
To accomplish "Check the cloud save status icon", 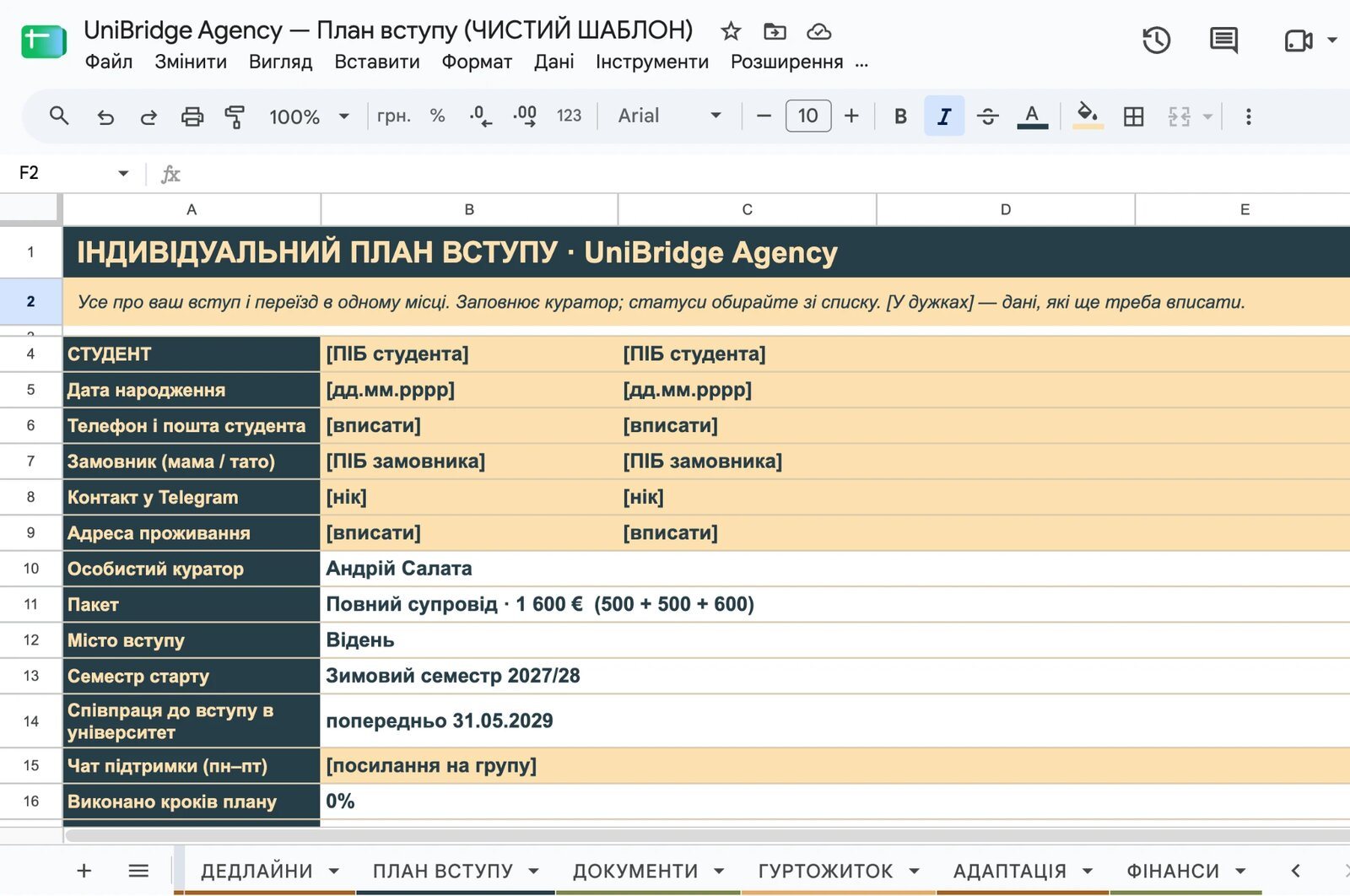I will (818, 32).
